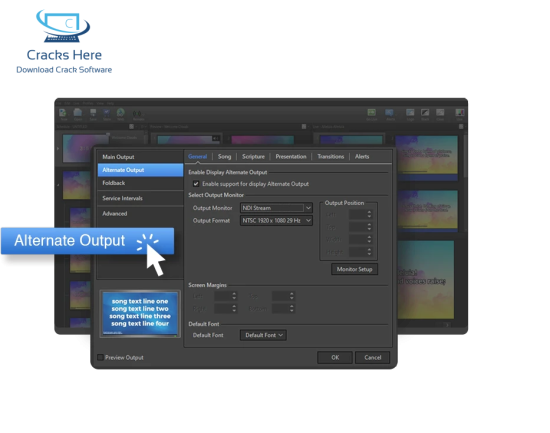Toggle Enable support for display Alternate Output
Image resolution: width=550 pixels, height=433 pixels.
[x=196, y=184]
